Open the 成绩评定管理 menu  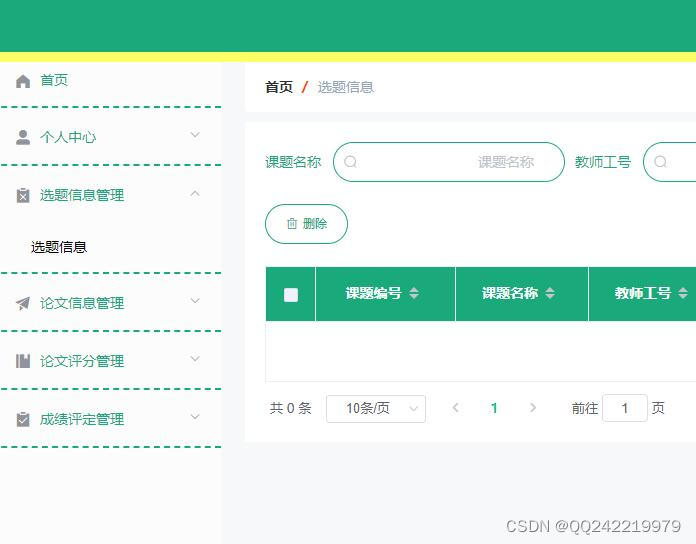[x=82, y=419]
